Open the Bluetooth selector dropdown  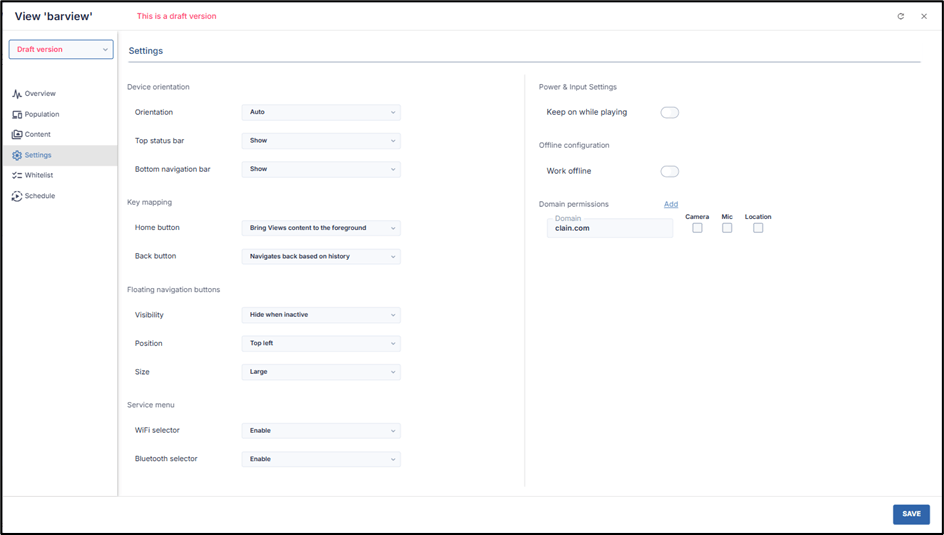click(x=321, y=460)
